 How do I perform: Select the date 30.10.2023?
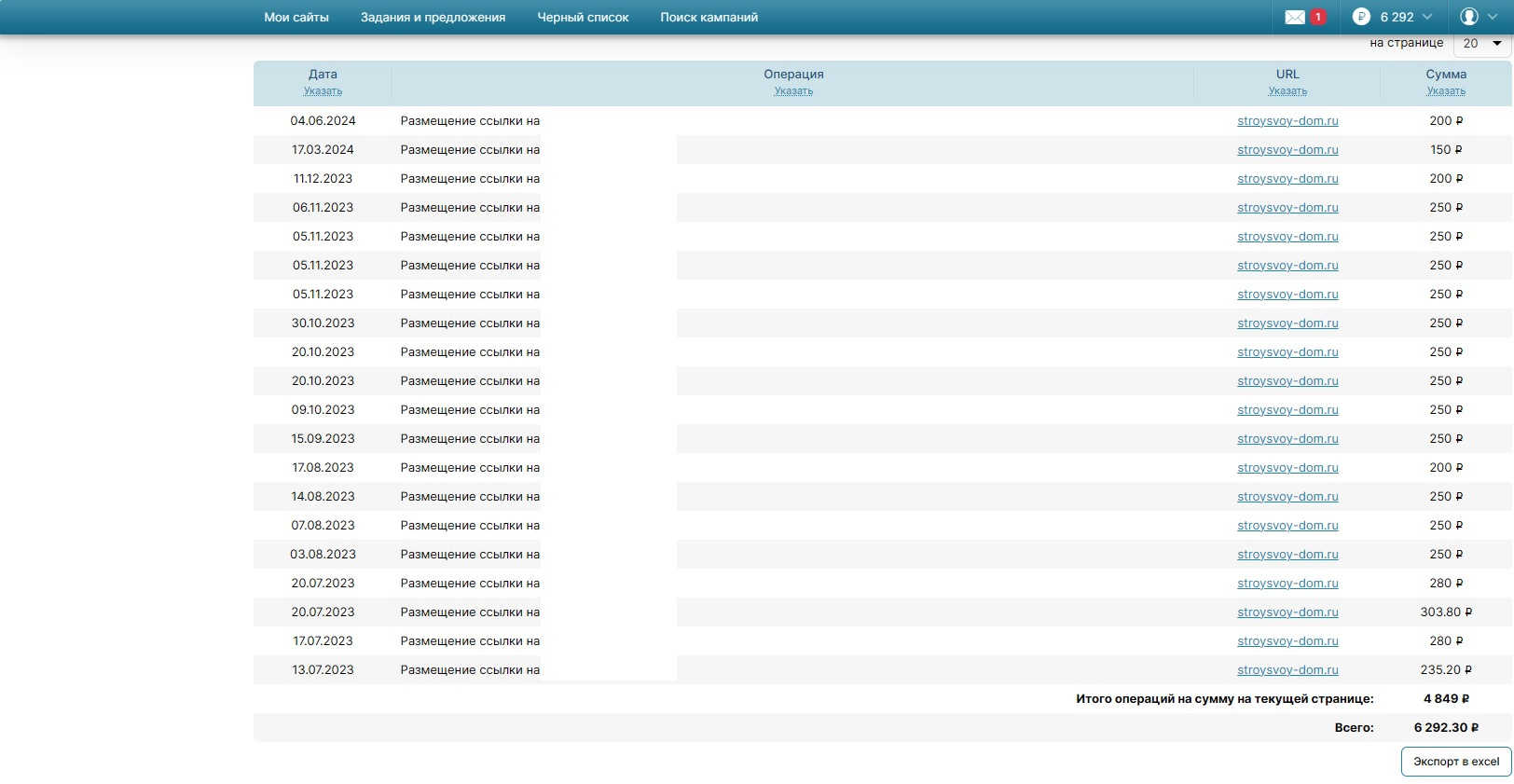coord(323,323)
